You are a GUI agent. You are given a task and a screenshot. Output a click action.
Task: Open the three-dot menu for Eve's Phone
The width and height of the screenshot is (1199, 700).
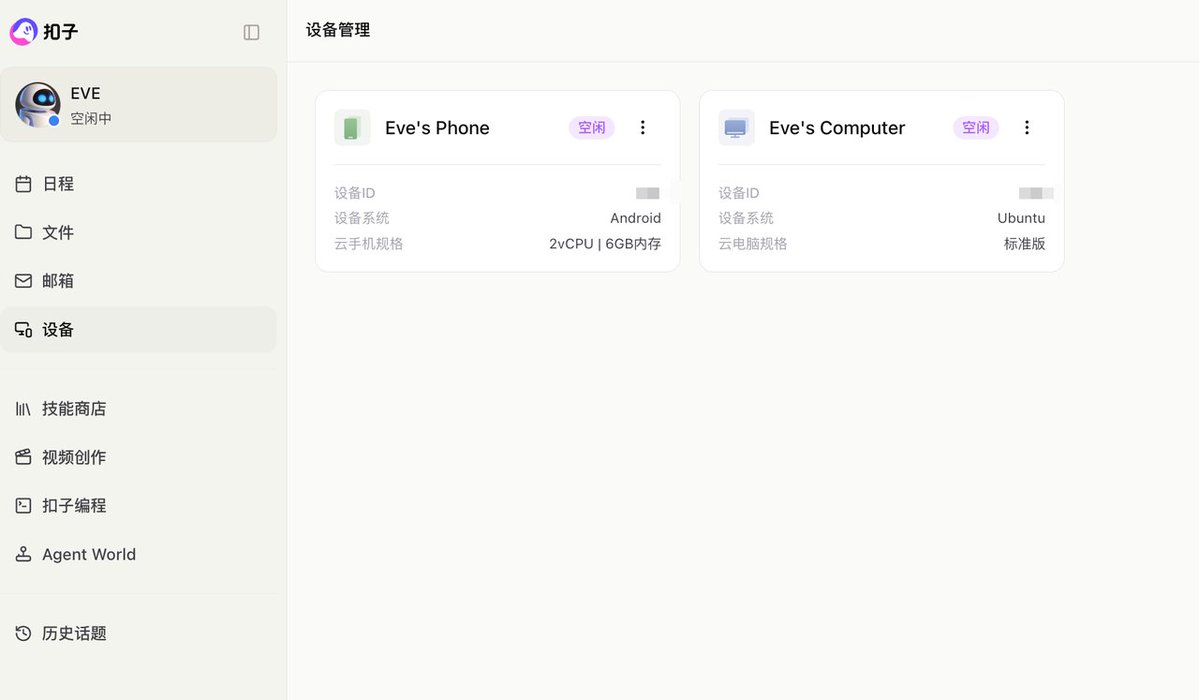click(x=642, y=127)
